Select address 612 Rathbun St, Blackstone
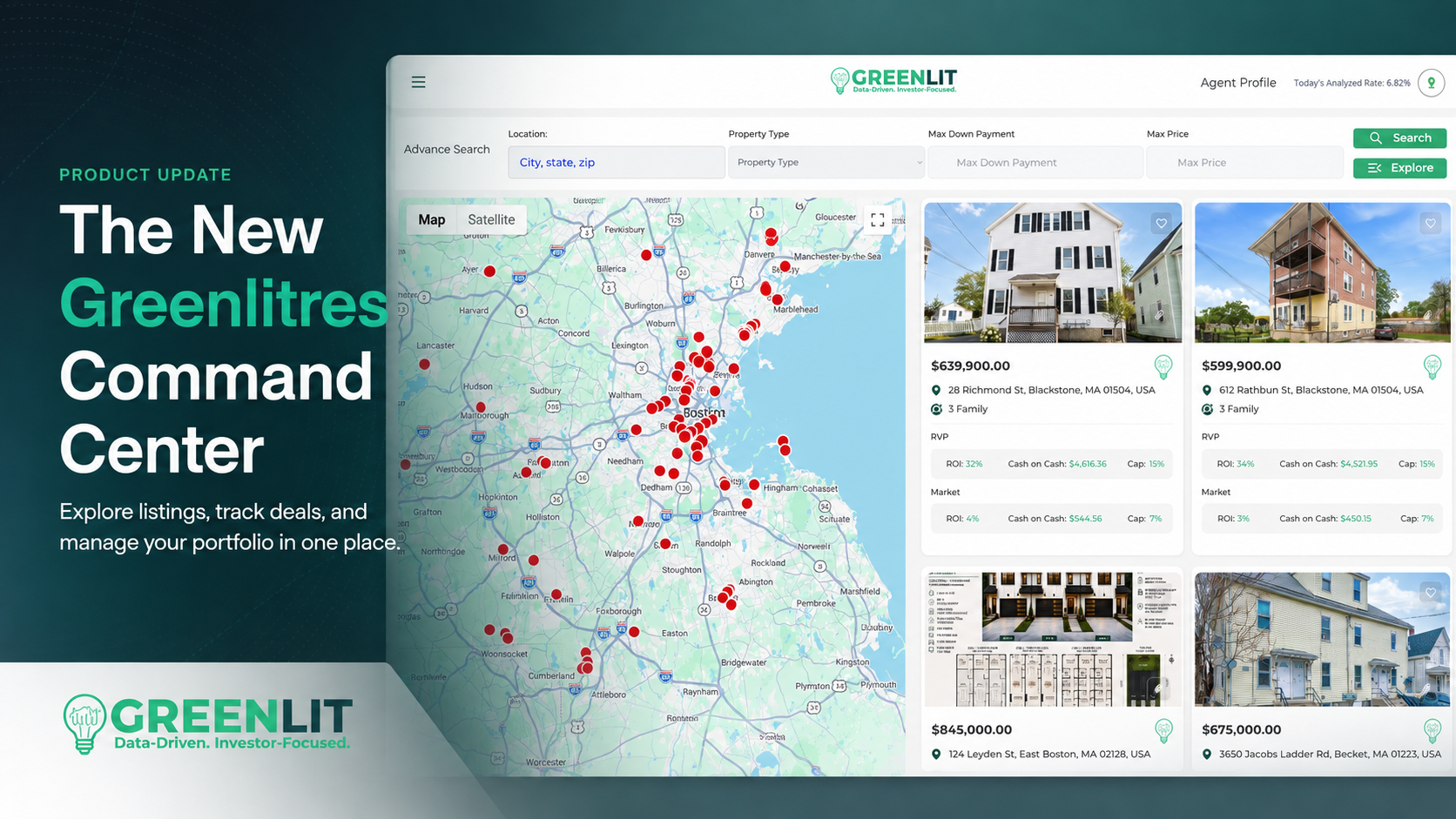Image resolution: width=1456 pixels, height=819 pixels. point(1321,390)
